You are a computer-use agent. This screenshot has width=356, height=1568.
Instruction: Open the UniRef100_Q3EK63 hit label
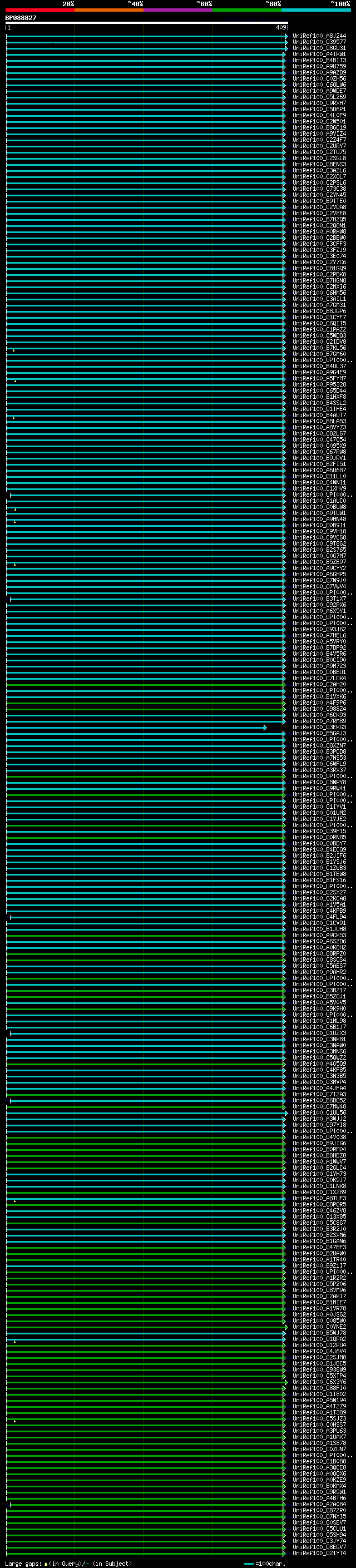[x=319, y=728]
